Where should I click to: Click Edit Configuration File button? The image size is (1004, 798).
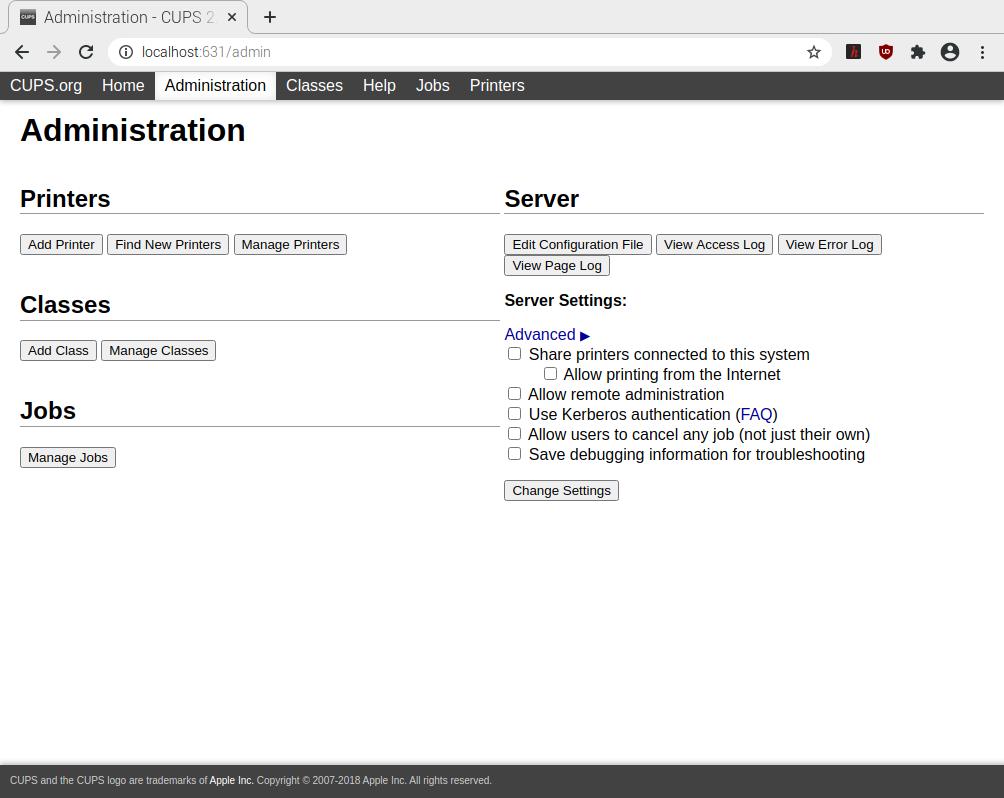tap(577, 245)
